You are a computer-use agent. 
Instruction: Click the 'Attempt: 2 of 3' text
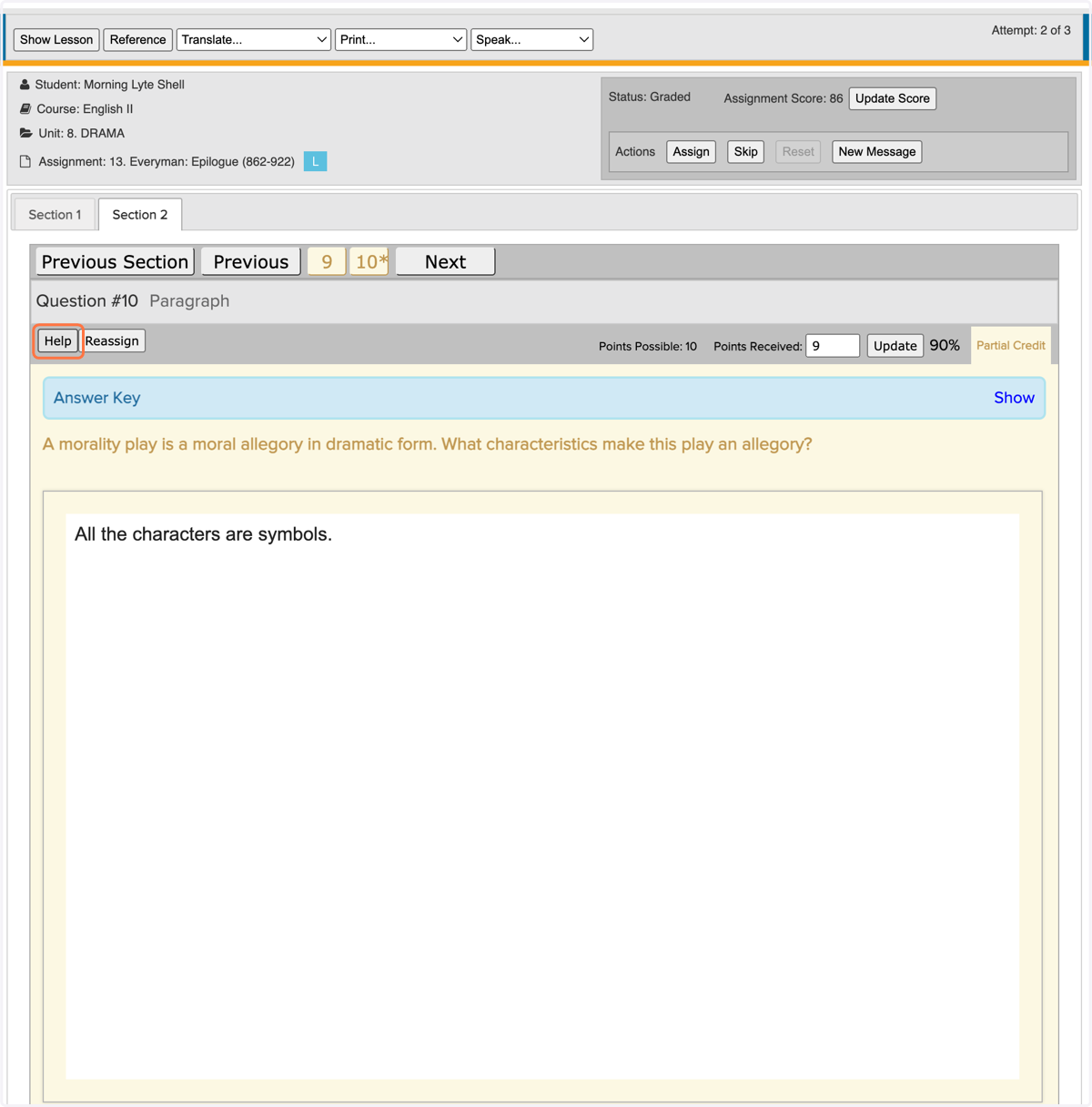pyautogui.click(x=1030, y=30)
